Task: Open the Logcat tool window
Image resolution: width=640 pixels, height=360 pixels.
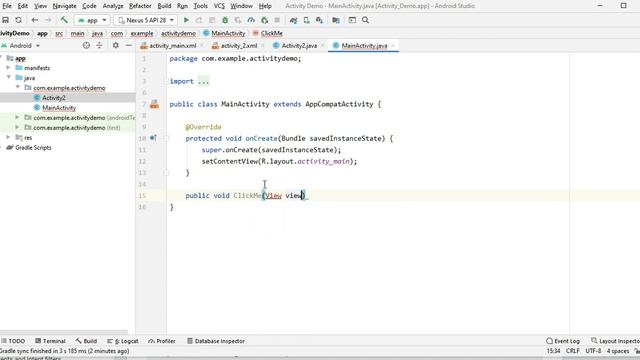Action: point(123,341)
